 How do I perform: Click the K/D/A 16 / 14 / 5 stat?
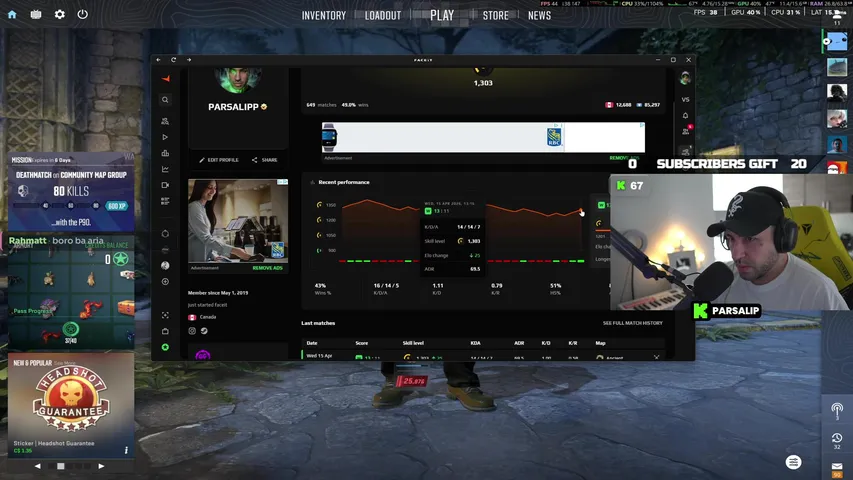386,288
